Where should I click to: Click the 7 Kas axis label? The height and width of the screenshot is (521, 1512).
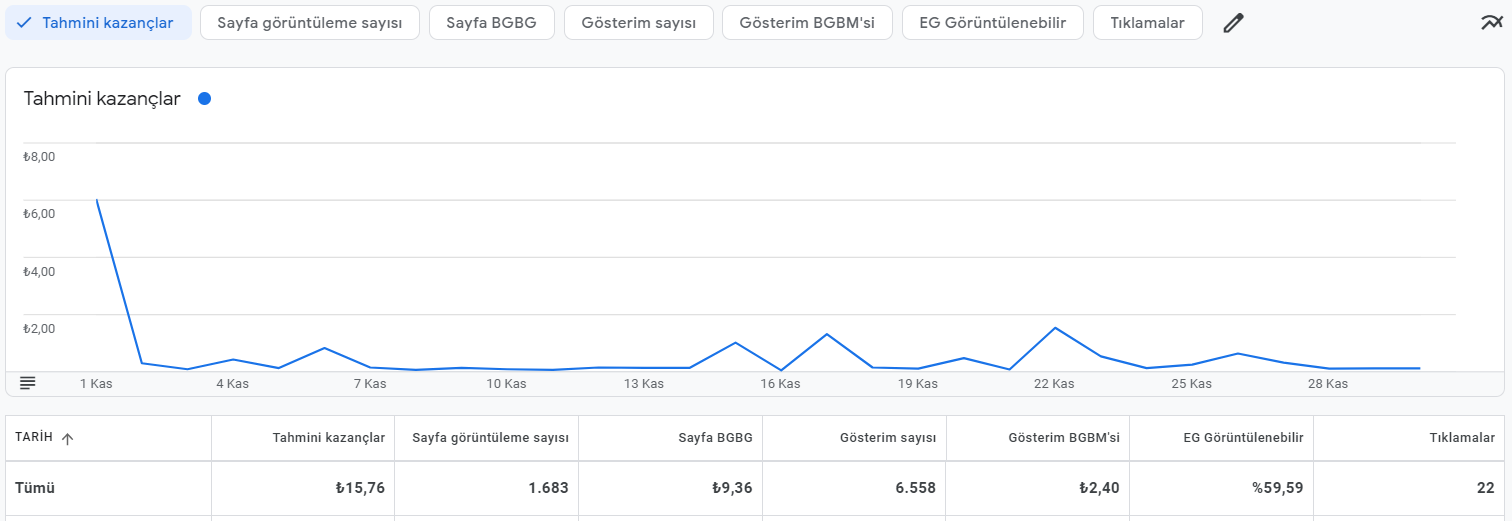coord(369,384)
